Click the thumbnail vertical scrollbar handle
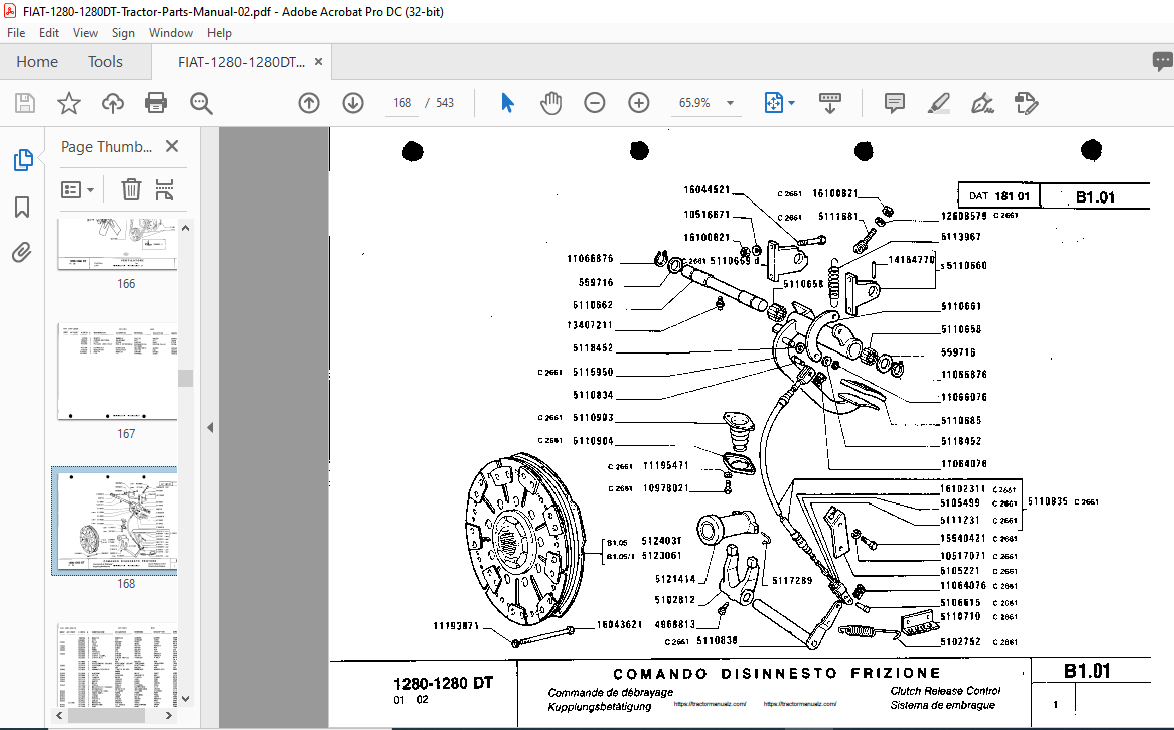1174x730 pixels. [x=186, y=378]
